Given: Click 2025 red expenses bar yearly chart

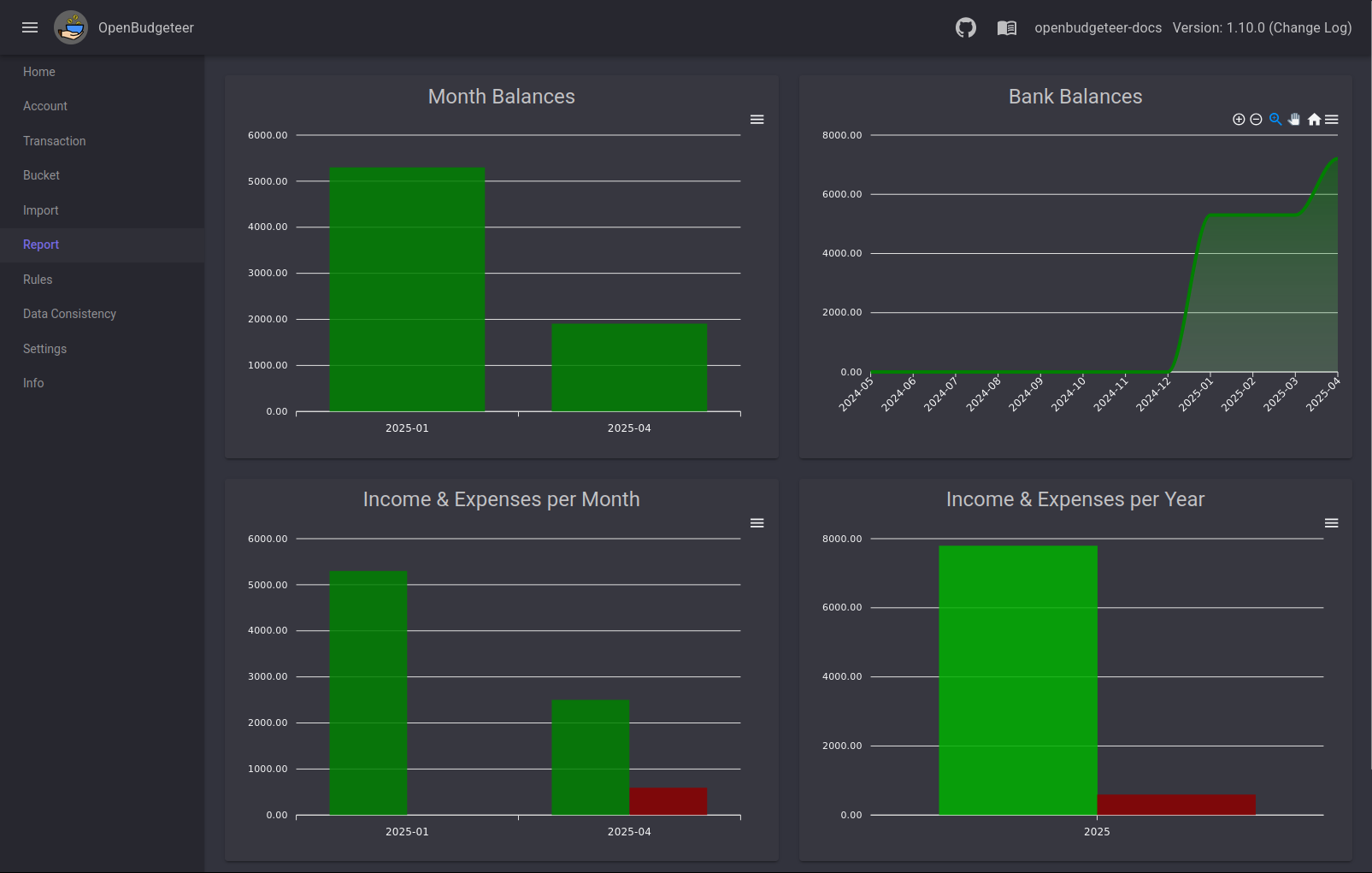Looking at the screenshot, I should (1176, 805).
